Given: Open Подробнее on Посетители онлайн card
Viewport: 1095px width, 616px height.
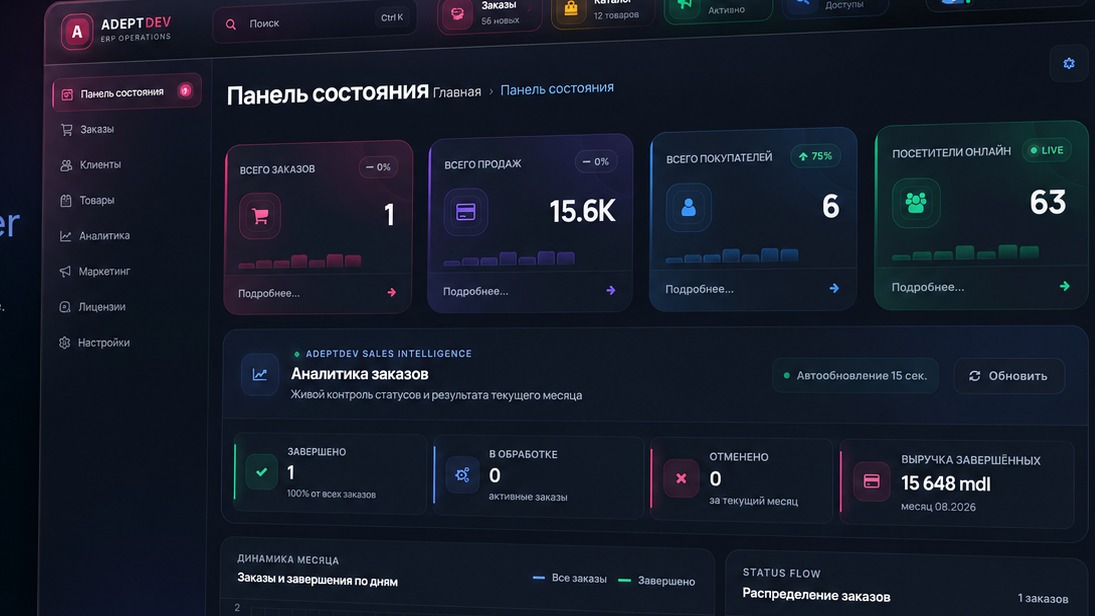Looking at the screenshot, I should (927, 287).
